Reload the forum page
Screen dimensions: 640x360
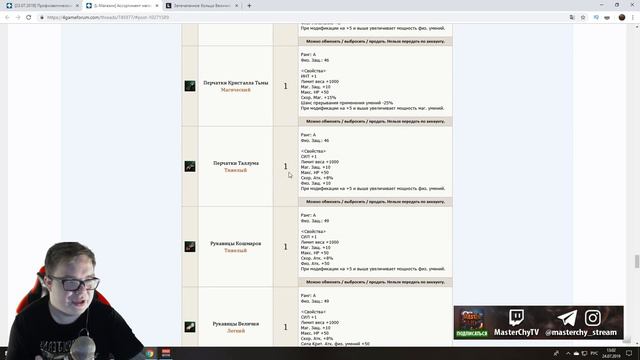pos(29,18)
